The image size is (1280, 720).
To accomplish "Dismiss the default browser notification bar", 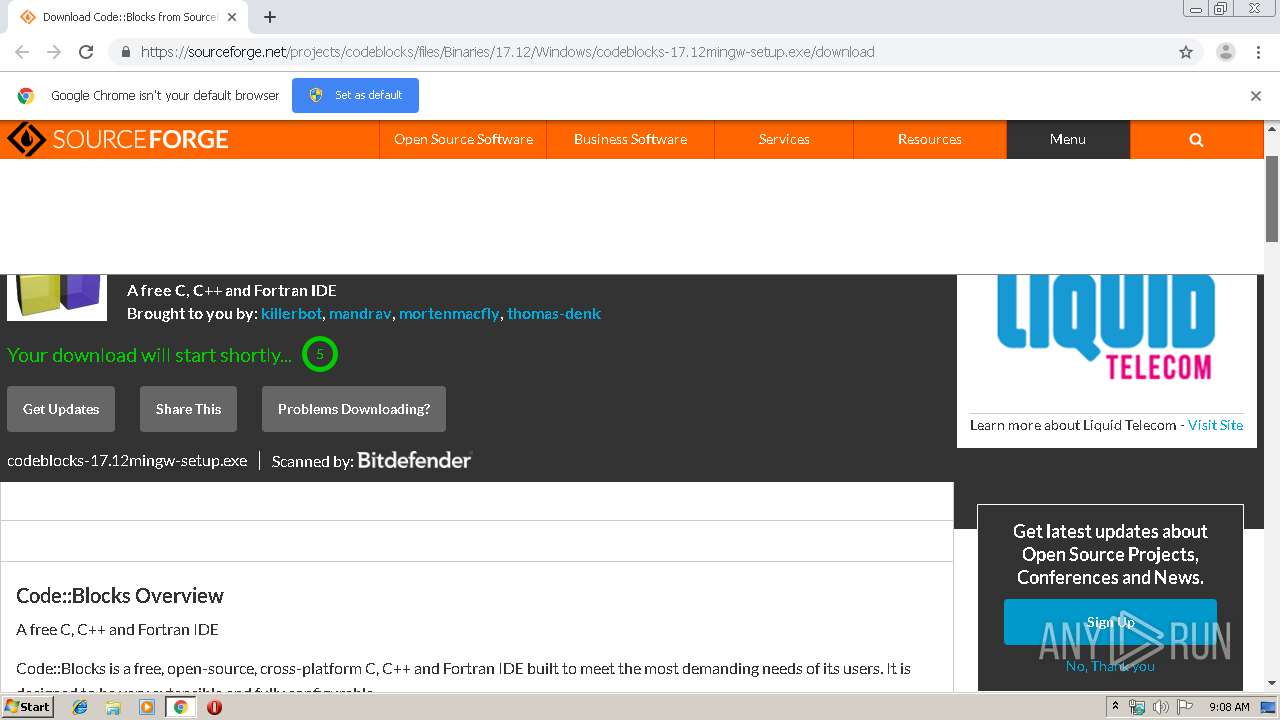I will [1256, 96].
